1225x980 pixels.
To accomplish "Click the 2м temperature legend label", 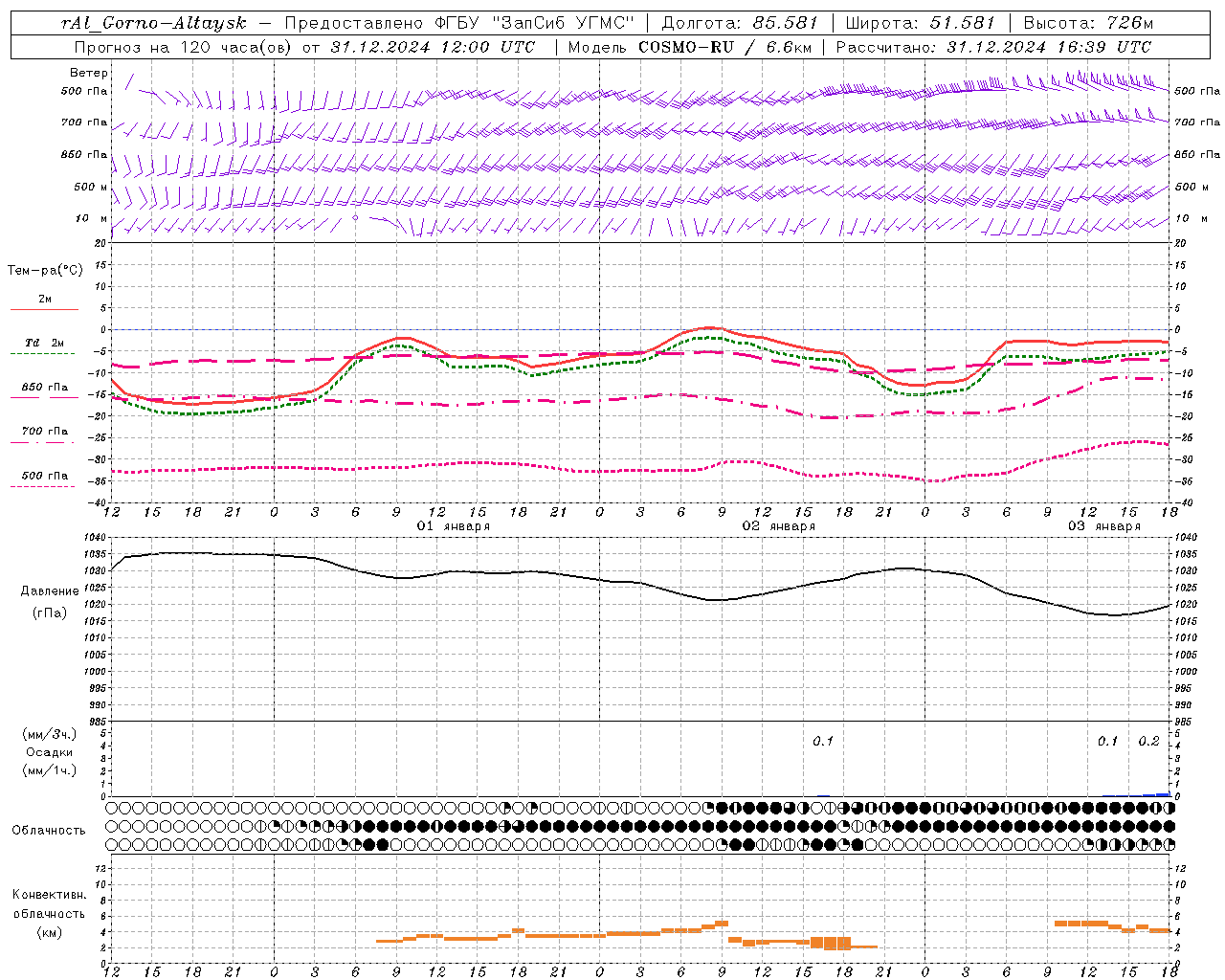I will point(45,299).
